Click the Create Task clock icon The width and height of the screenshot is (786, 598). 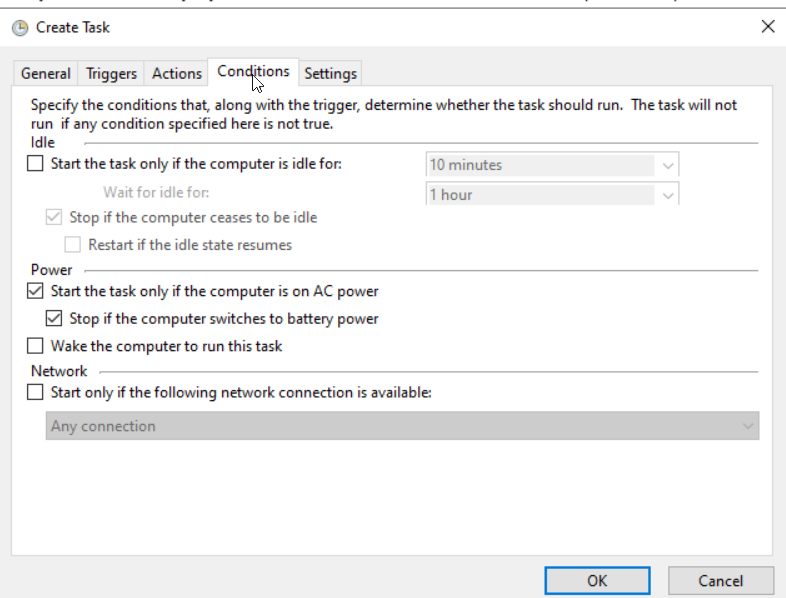pyautogui.click(x=20, y=28)
